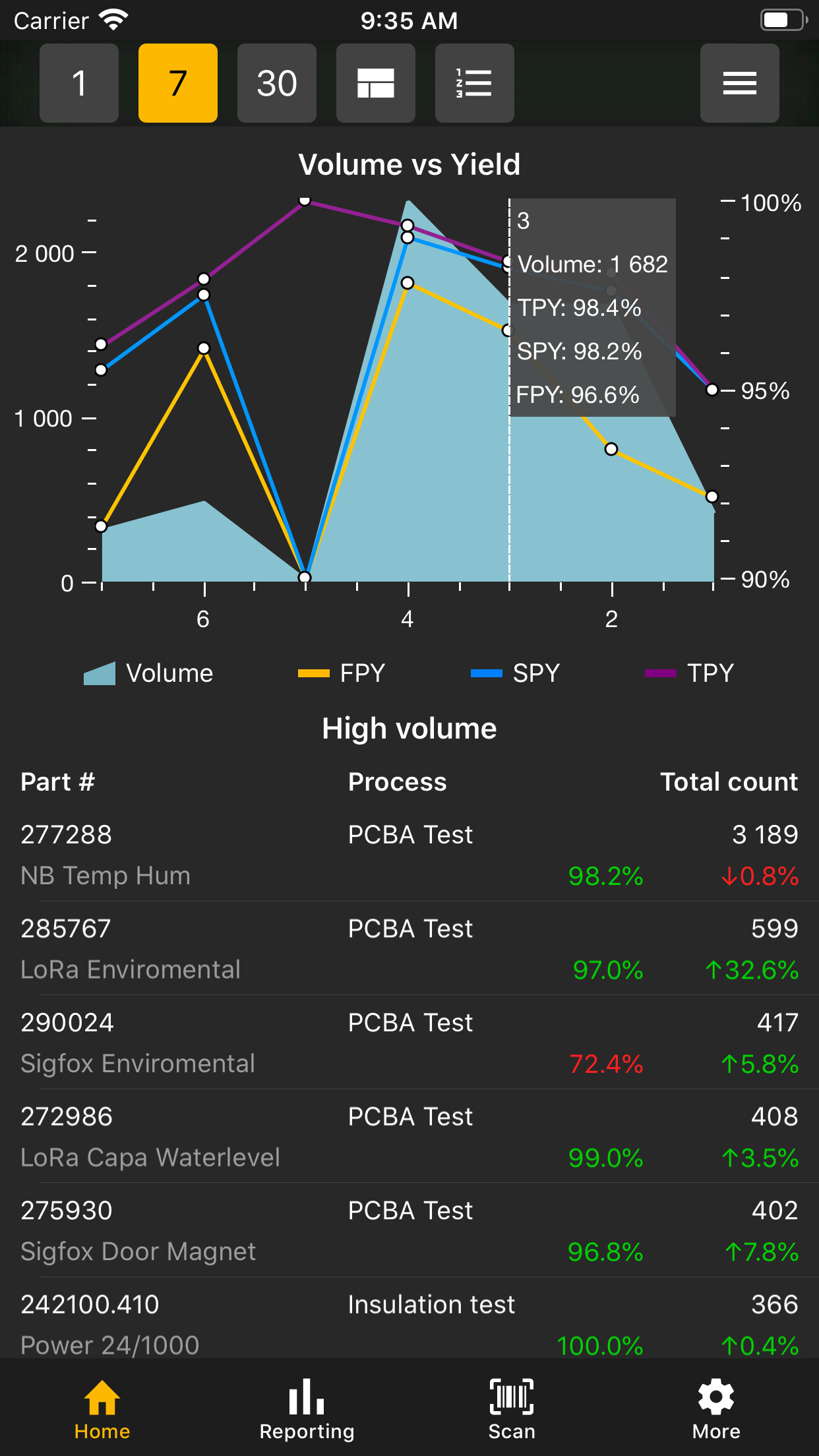Select the 1 day range button
The image size is (819, 1456).
[x=79, y=83]
